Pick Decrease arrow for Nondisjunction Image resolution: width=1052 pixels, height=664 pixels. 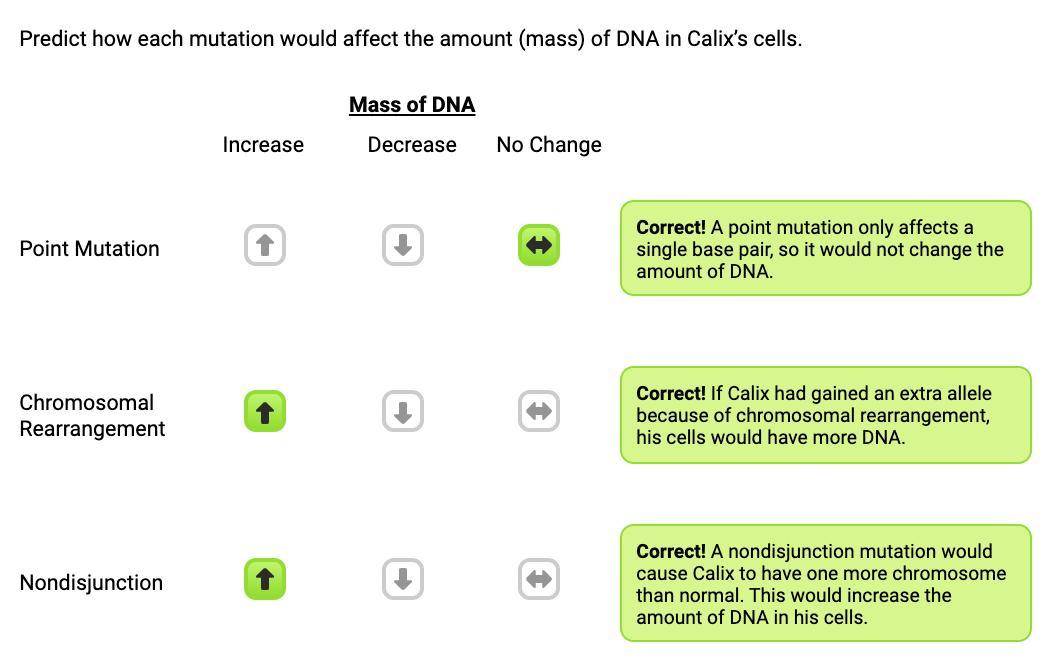tap(403, 579)
